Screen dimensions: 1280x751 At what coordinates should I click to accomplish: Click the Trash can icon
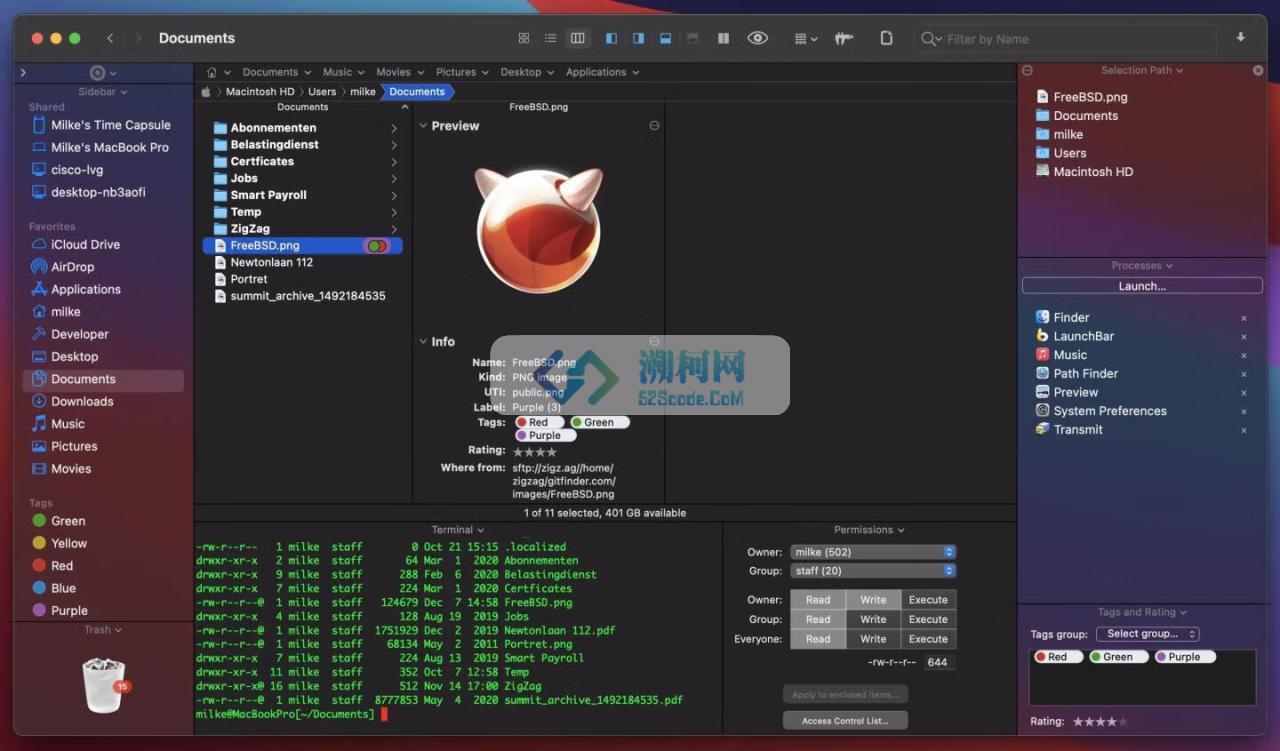pos(104,685)
